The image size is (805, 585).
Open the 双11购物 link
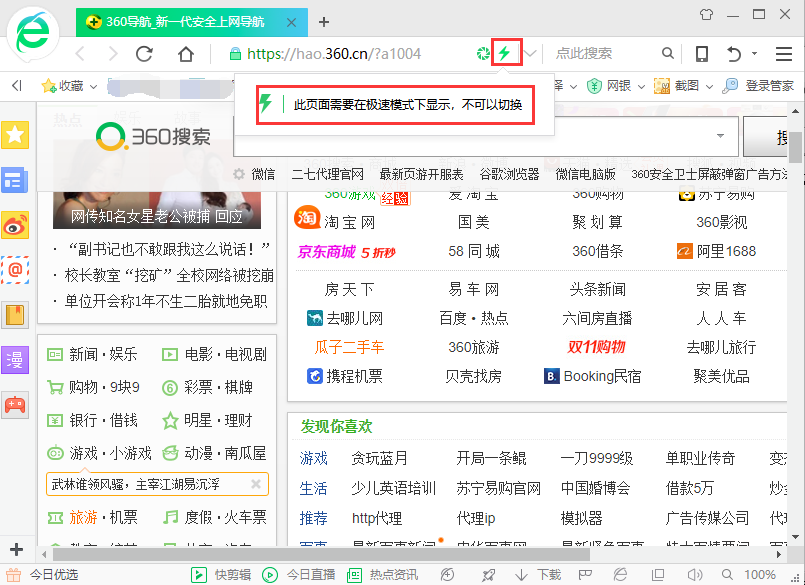597,347
